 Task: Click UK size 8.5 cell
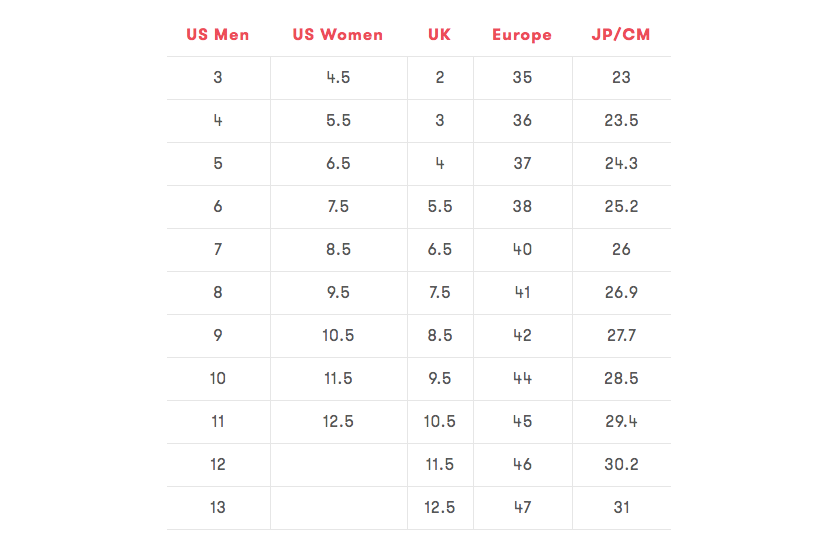440,336
